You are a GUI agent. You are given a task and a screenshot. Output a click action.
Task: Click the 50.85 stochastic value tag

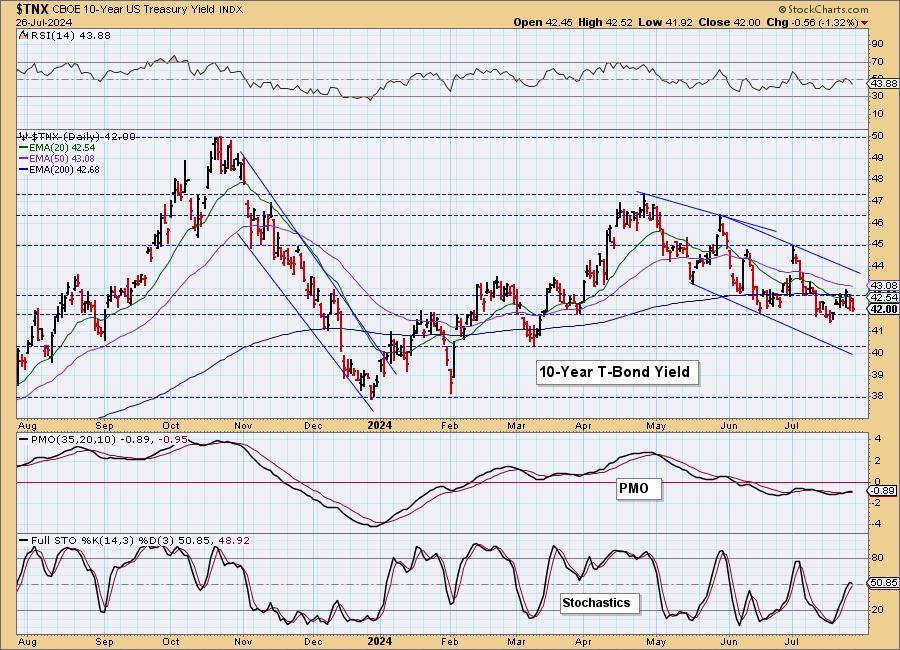tap(883, 583)
